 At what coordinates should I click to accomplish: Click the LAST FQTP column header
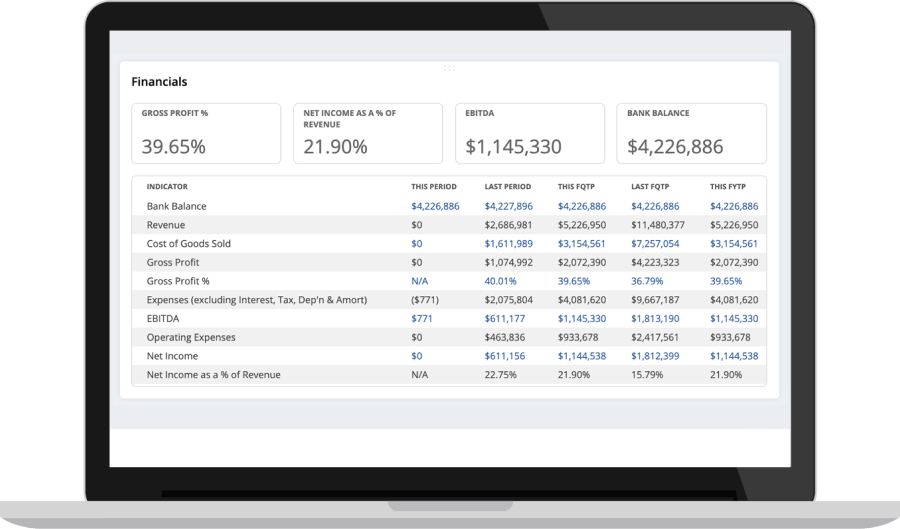650,186
